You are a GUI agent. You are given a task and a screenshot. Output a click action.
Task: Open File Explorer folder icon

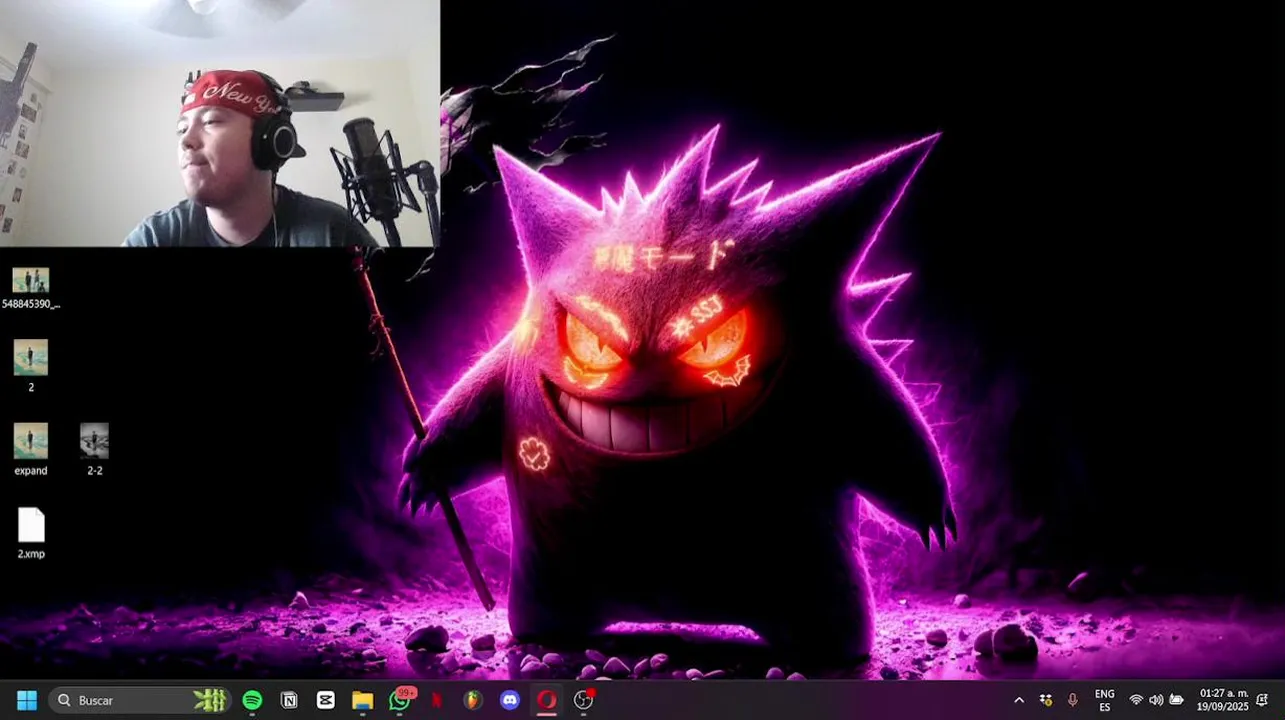click(x=363, y=700)
